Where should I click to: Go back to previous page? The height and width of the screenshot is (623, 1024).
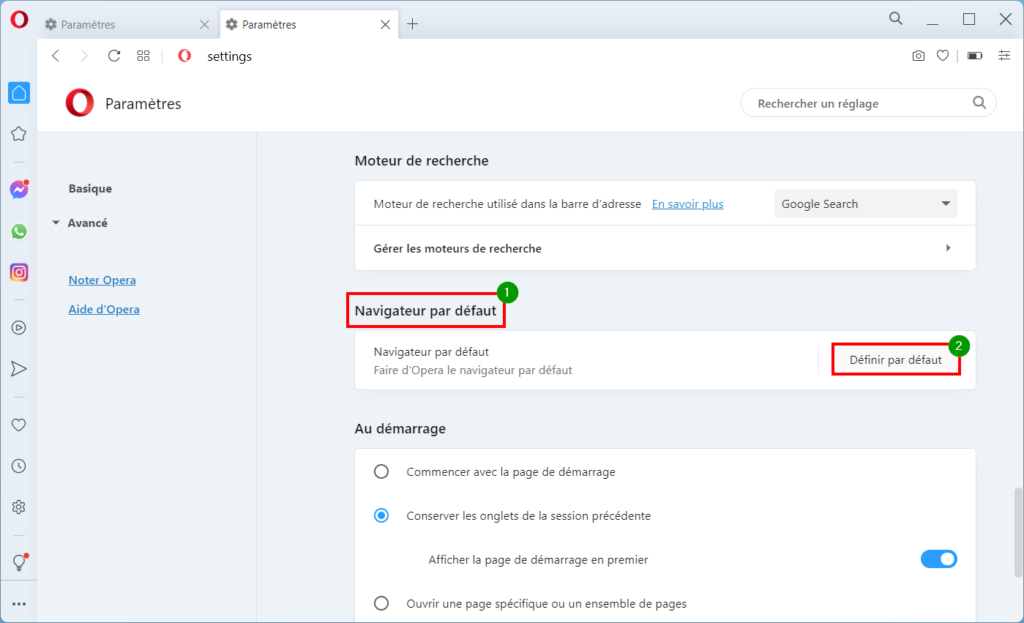(56, 56)
